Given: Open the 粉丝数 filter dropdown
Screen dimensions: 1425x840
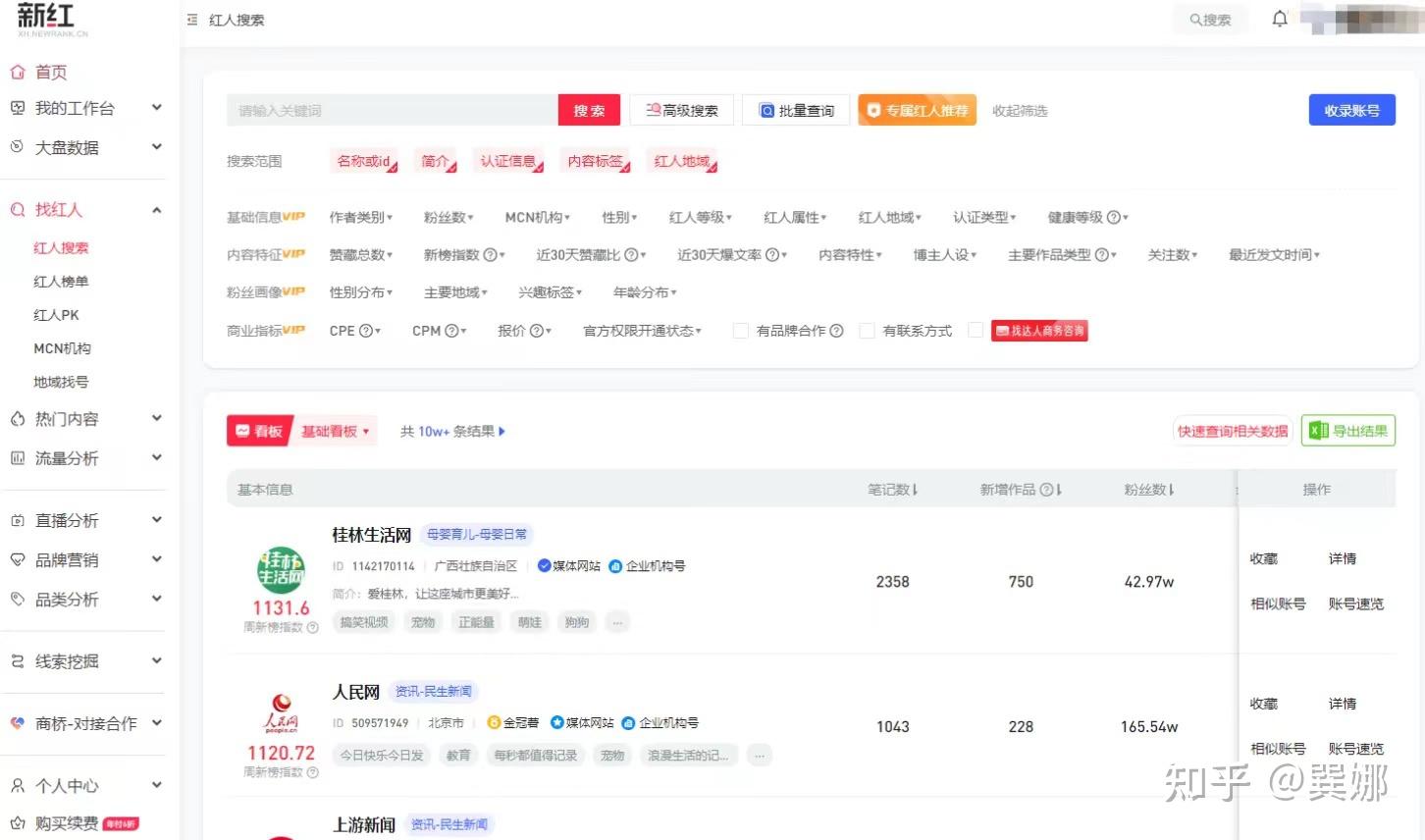Looking at the screenshot, I should pyautogui.click(x=449, y=217).
